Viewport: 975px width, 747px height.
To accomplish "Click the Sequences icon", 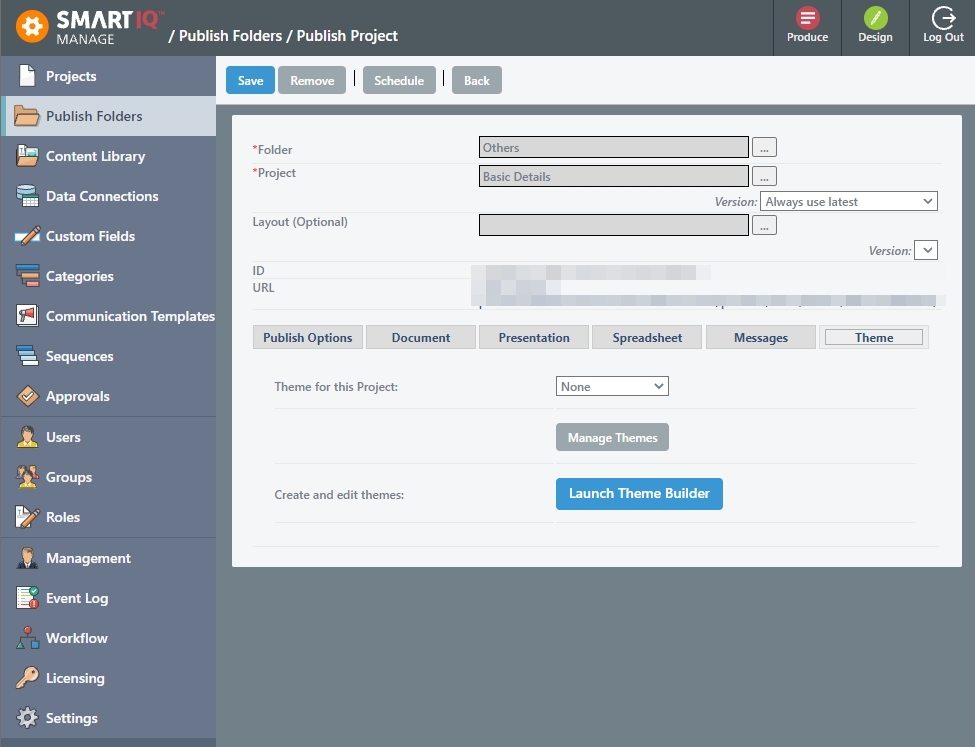I will (x=27, y=356).
